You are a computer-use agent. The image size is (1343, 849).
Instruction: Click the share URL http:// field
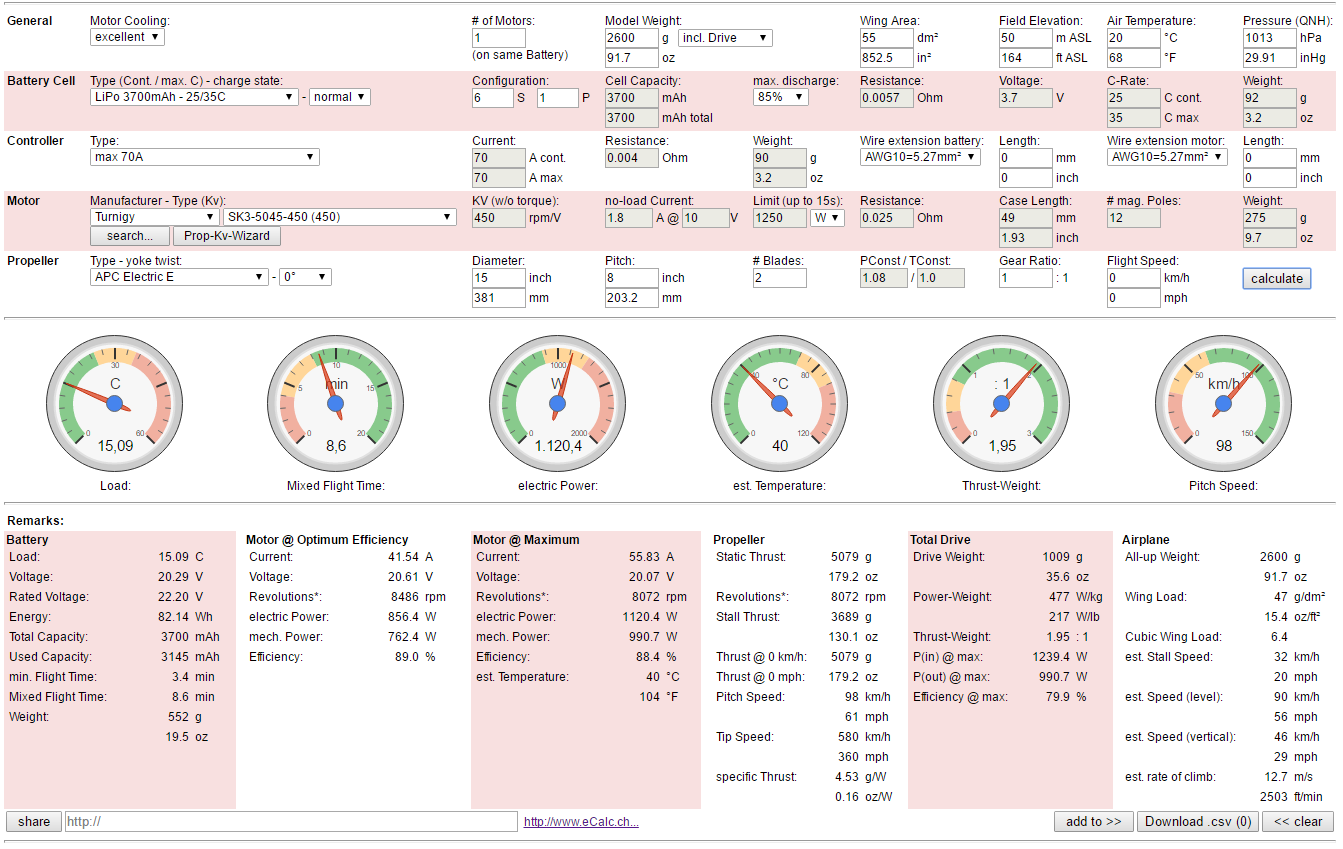click(x=291, y=822)
